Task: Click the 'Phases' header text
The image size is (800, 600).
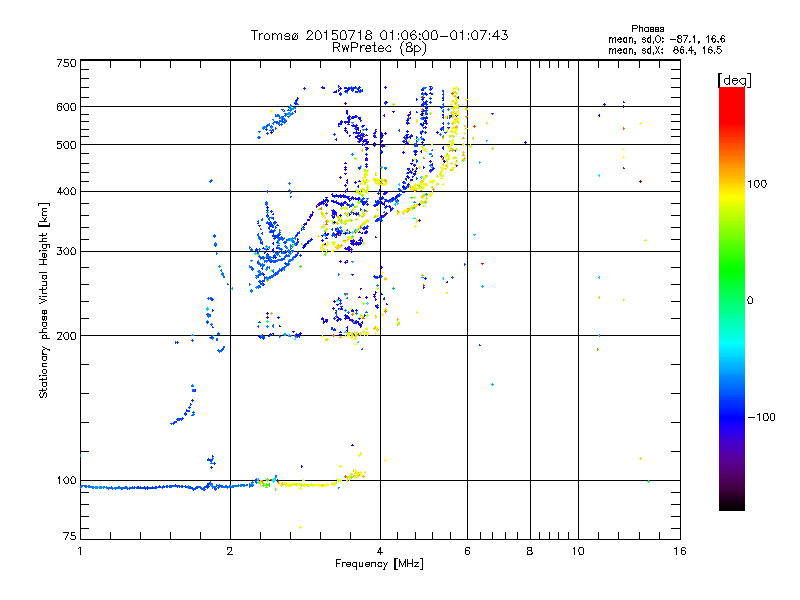Action: coord(647,29)
